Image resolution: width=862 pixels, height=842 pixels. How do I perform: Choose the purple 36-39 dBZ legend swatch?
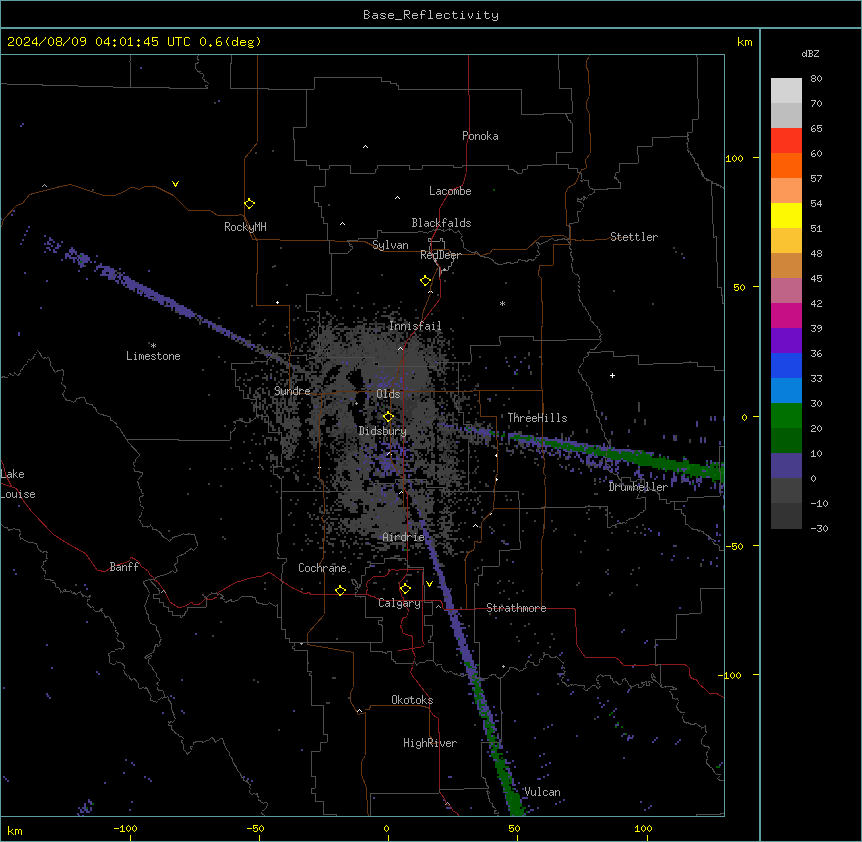(x=786, y=341)
